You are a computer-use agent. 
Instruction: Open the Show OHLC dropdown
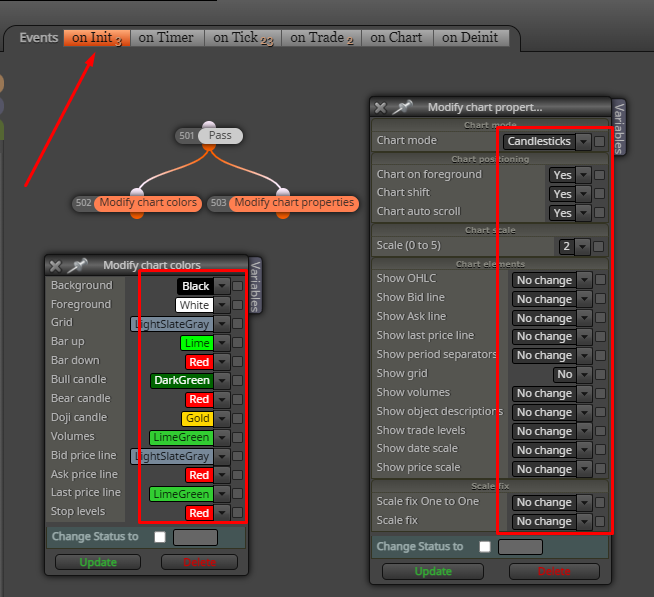coord(552,280)
